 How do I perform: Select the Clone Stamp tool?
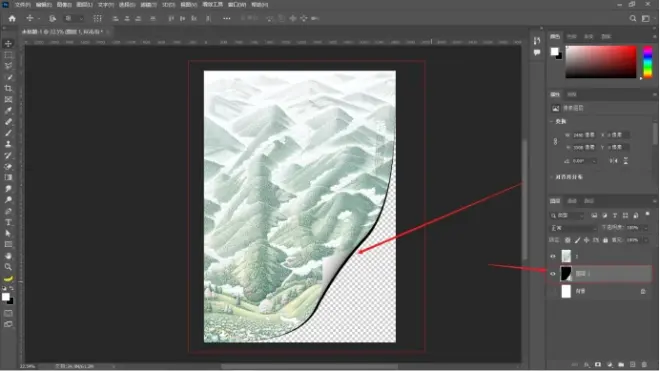(8, 144)
